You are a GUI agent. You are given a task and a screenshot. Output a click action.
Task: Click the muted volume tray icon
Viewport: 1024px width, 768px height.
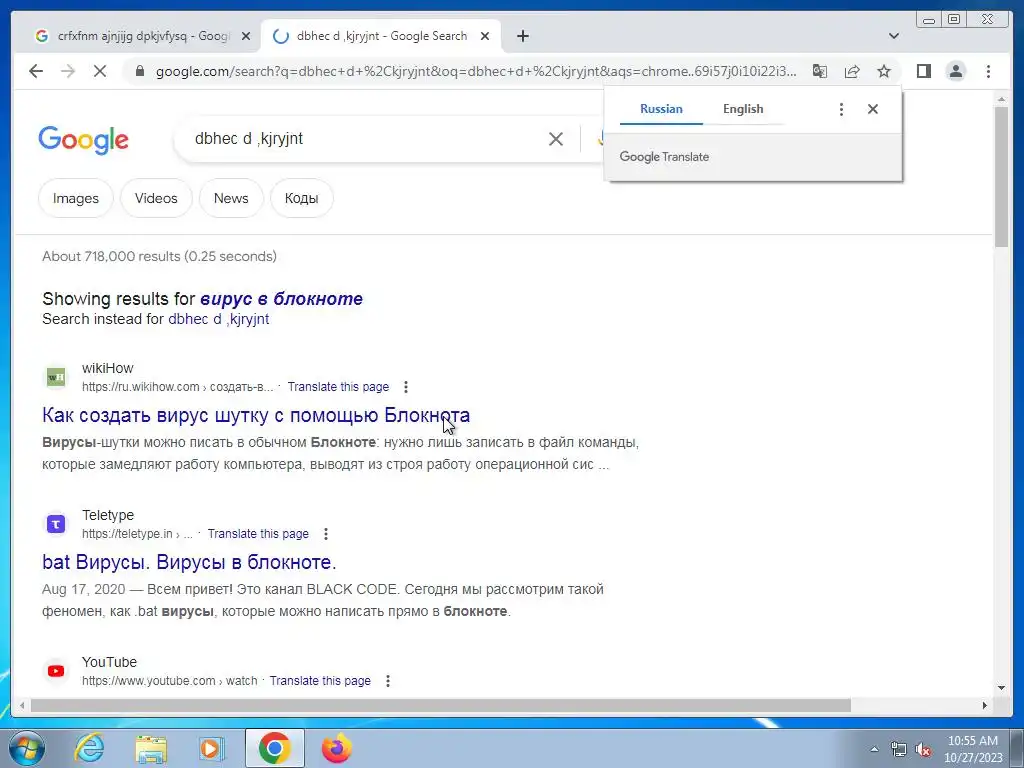pos(923,749)
